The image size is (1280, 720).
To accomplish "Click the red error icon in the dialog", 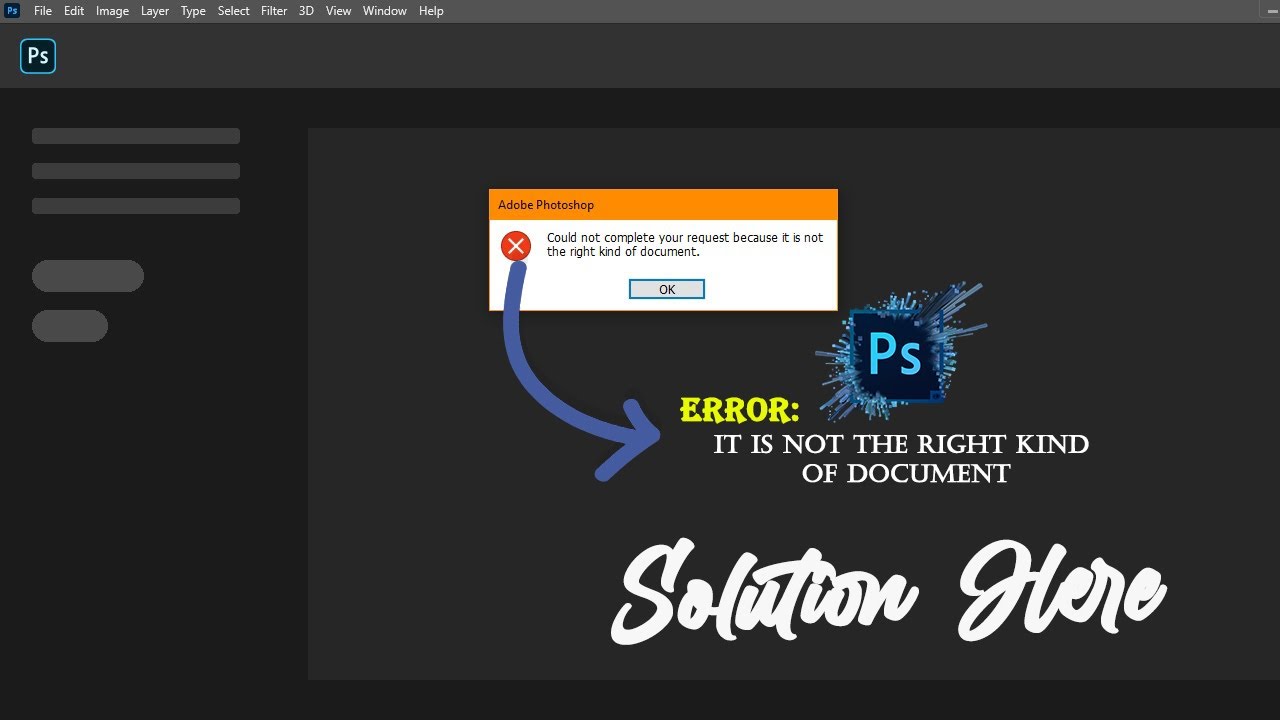I will tap(516, 245).
